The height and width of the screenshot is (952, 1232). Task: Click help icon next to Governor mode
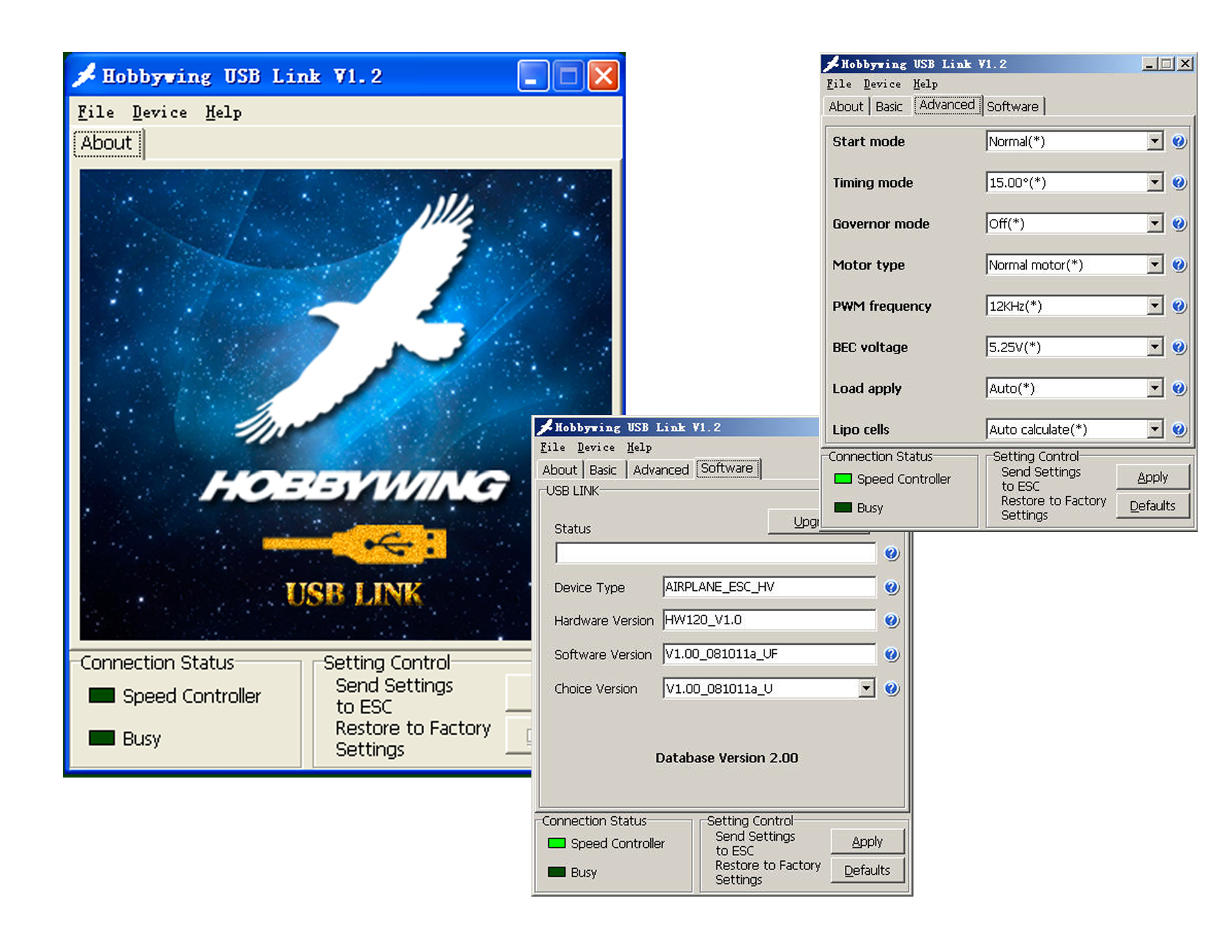(1179, 224)
